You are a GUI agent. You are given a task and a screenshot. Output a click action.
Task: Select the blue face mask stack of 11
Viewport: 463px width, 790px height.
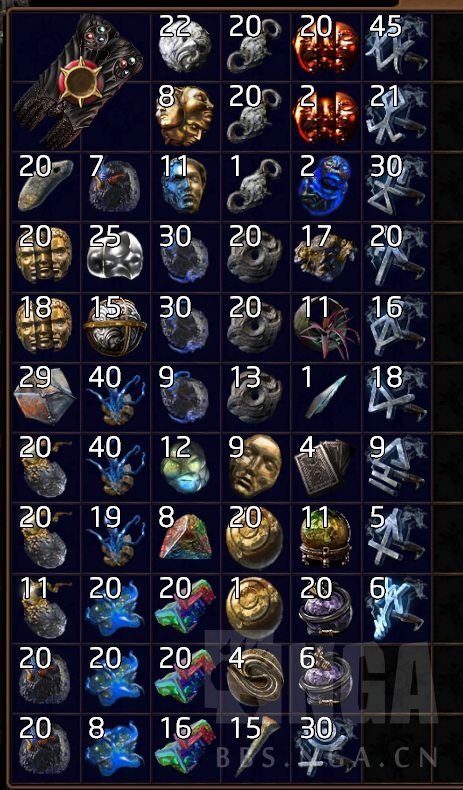click(x=185, y=186)
